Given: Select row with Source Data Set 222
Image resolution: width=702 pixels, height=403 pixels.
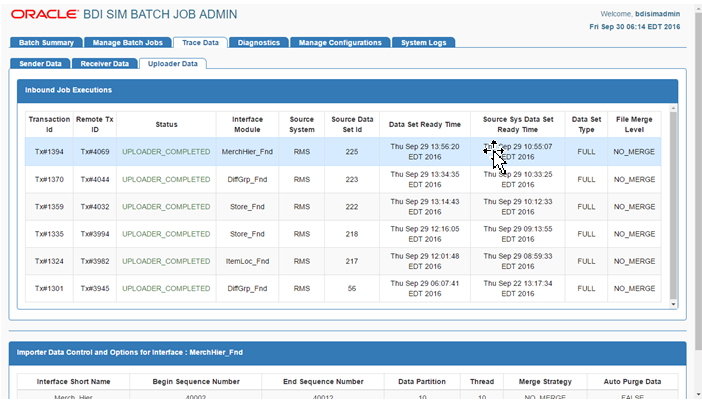Looking at the screenshot, I should [342, 206].
